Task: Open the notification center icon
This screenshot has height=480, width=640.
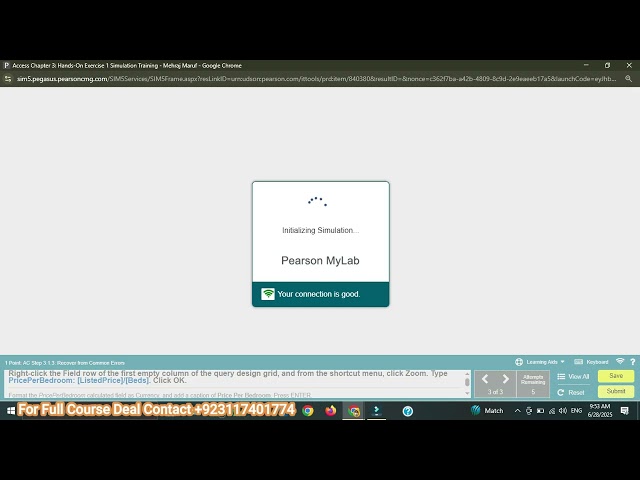Action: (624, 411)
